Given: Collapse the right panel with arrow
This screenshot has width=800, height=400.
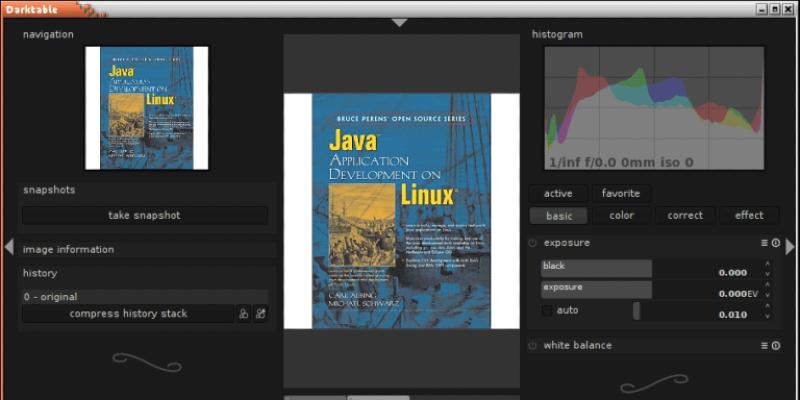Looking at the screenshot, I should [790, 247].
